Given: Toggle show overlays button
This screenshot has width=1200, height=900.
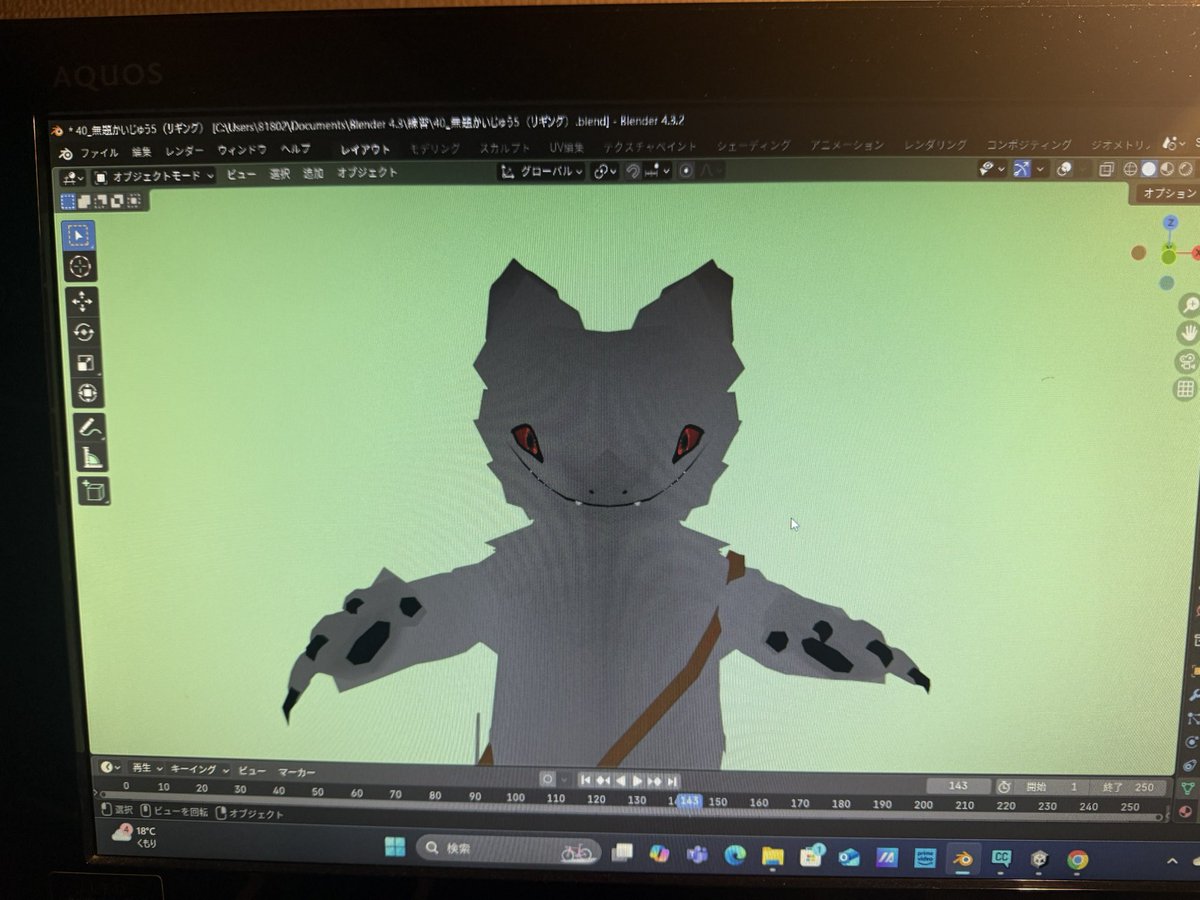Looking at the screenshot, I should click(x=1066, y=169).
